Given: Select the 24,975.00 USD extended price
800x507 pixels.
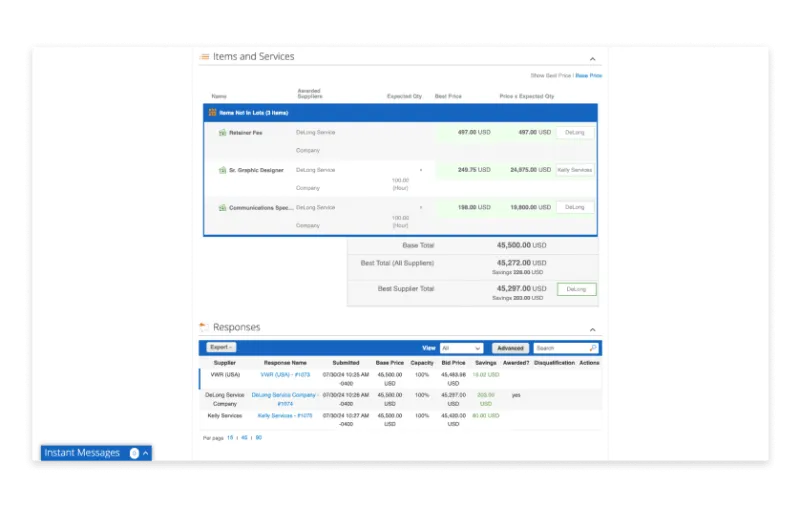Looking at the screenshot, I should [531, 170].
